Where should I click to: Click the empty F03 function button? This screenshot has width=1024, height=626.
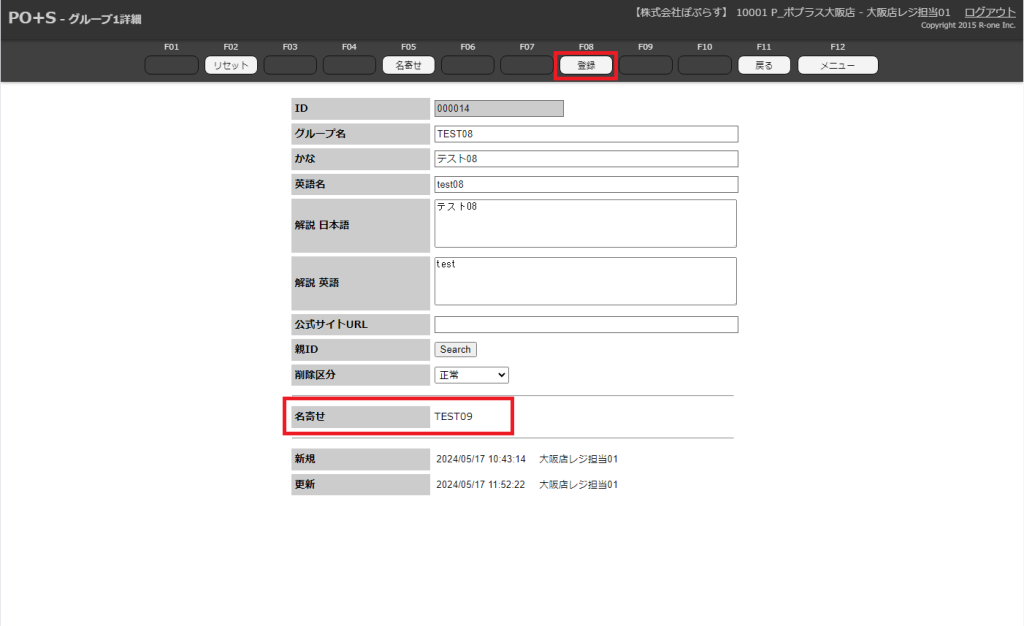pos(290,65)
